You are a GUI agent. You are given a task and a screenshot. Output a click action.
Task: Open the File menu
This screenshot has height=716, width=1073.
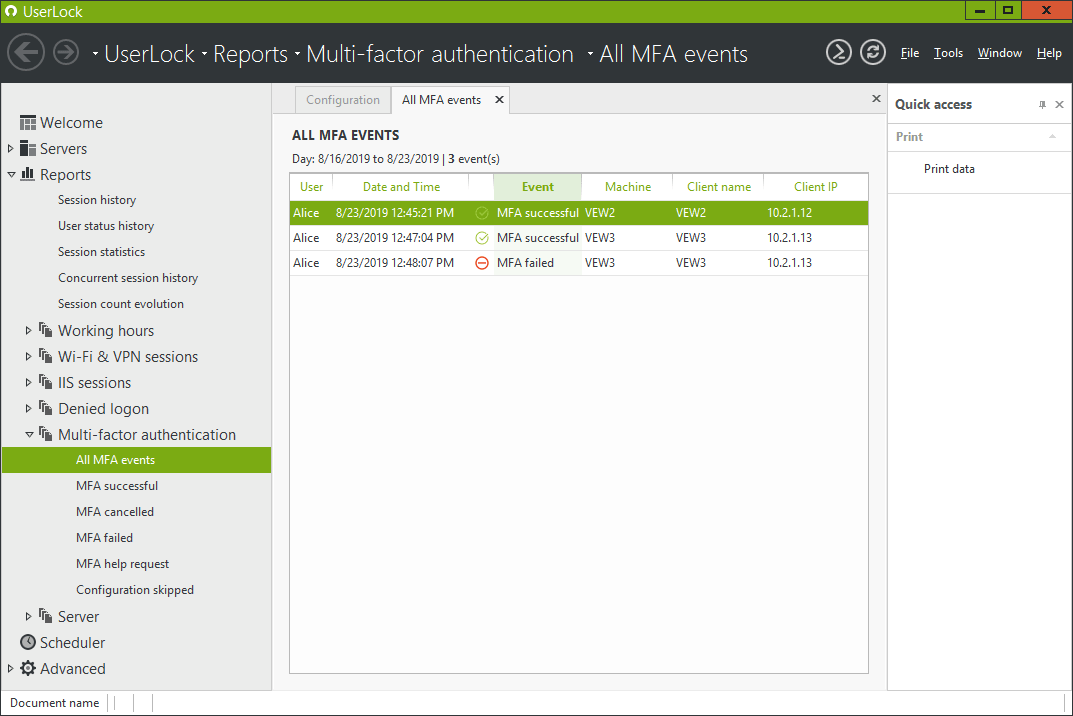click(x=909, y=53)
